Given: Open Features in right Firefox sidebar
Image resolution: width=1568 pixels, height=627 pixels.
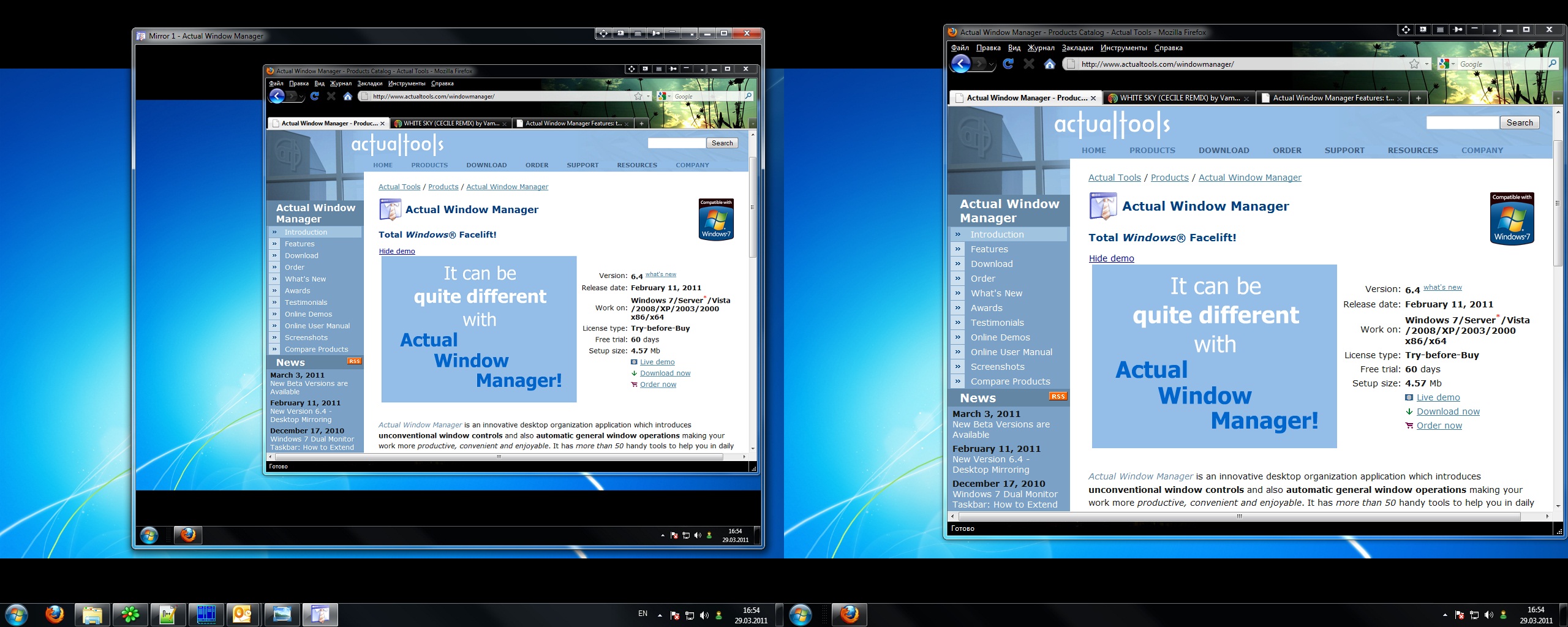Looking at the screenshot, I should (989, 249).
